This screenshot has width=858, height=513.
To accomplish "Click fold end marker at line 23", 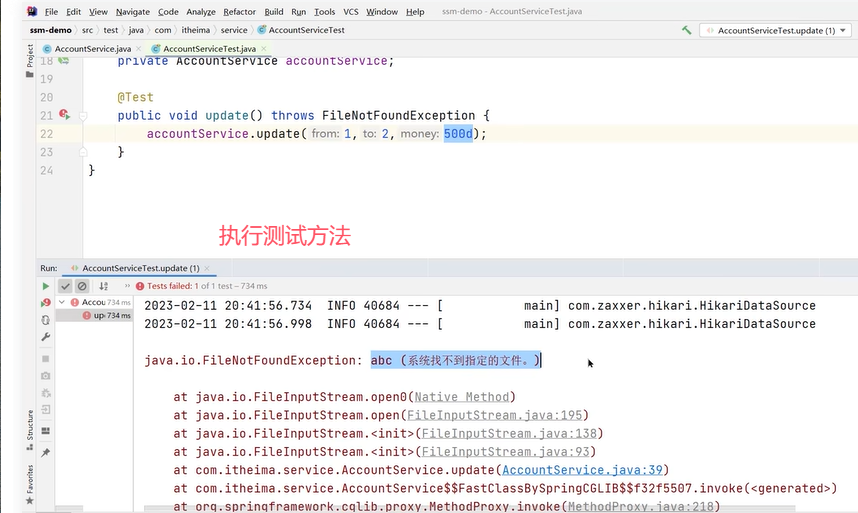I will 83,152.
